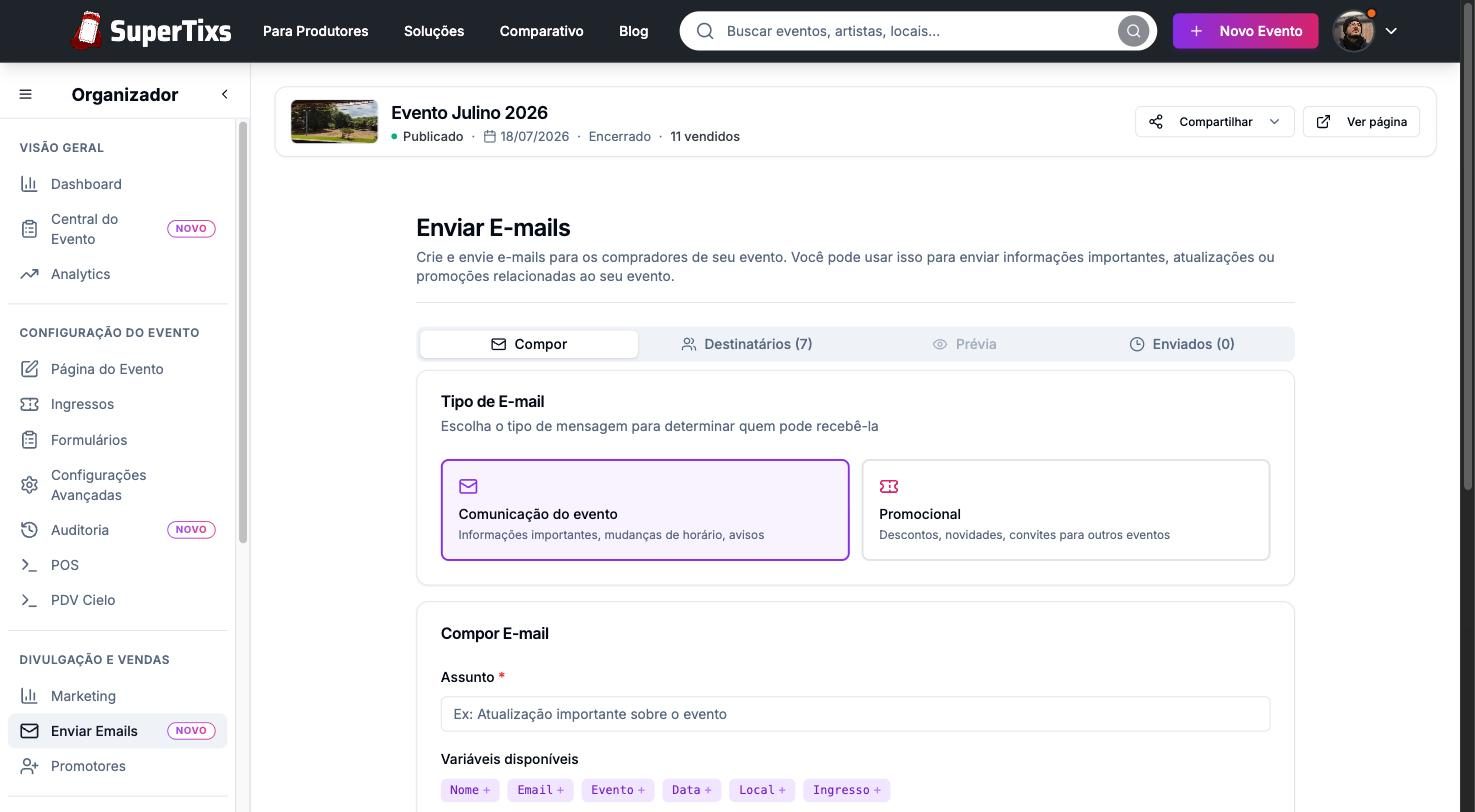The height and width of the screenshot is (812, 1475).
Task: Go to Analytics
Action: pos(118,274)
